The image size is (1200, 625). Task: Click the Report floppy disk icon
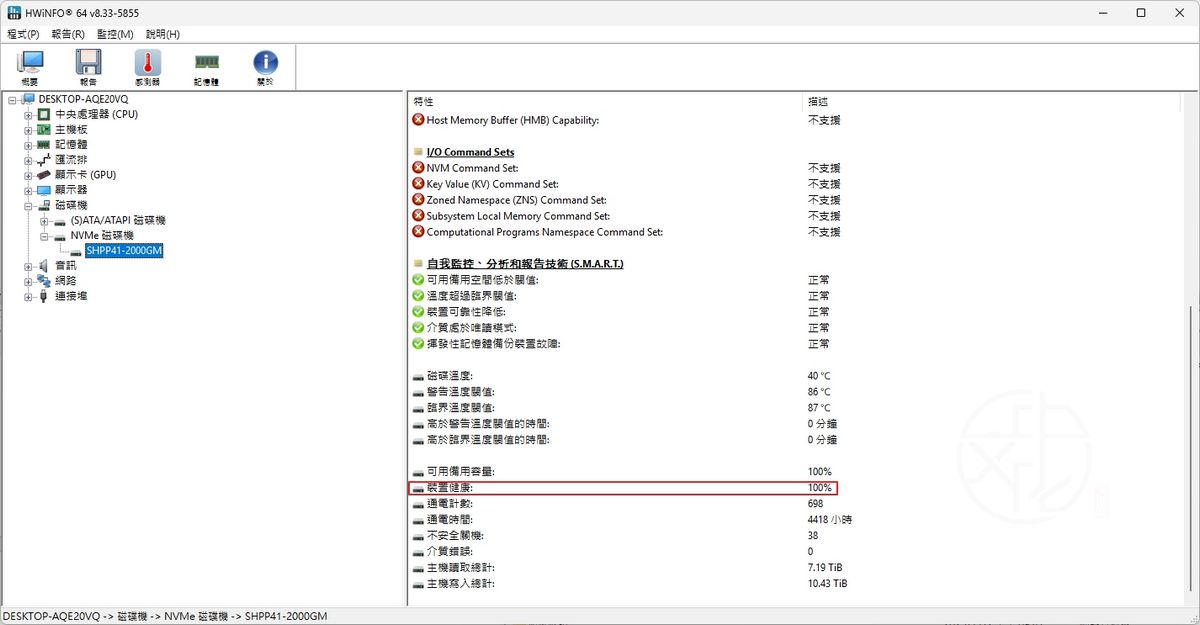(x=87, y=60)
